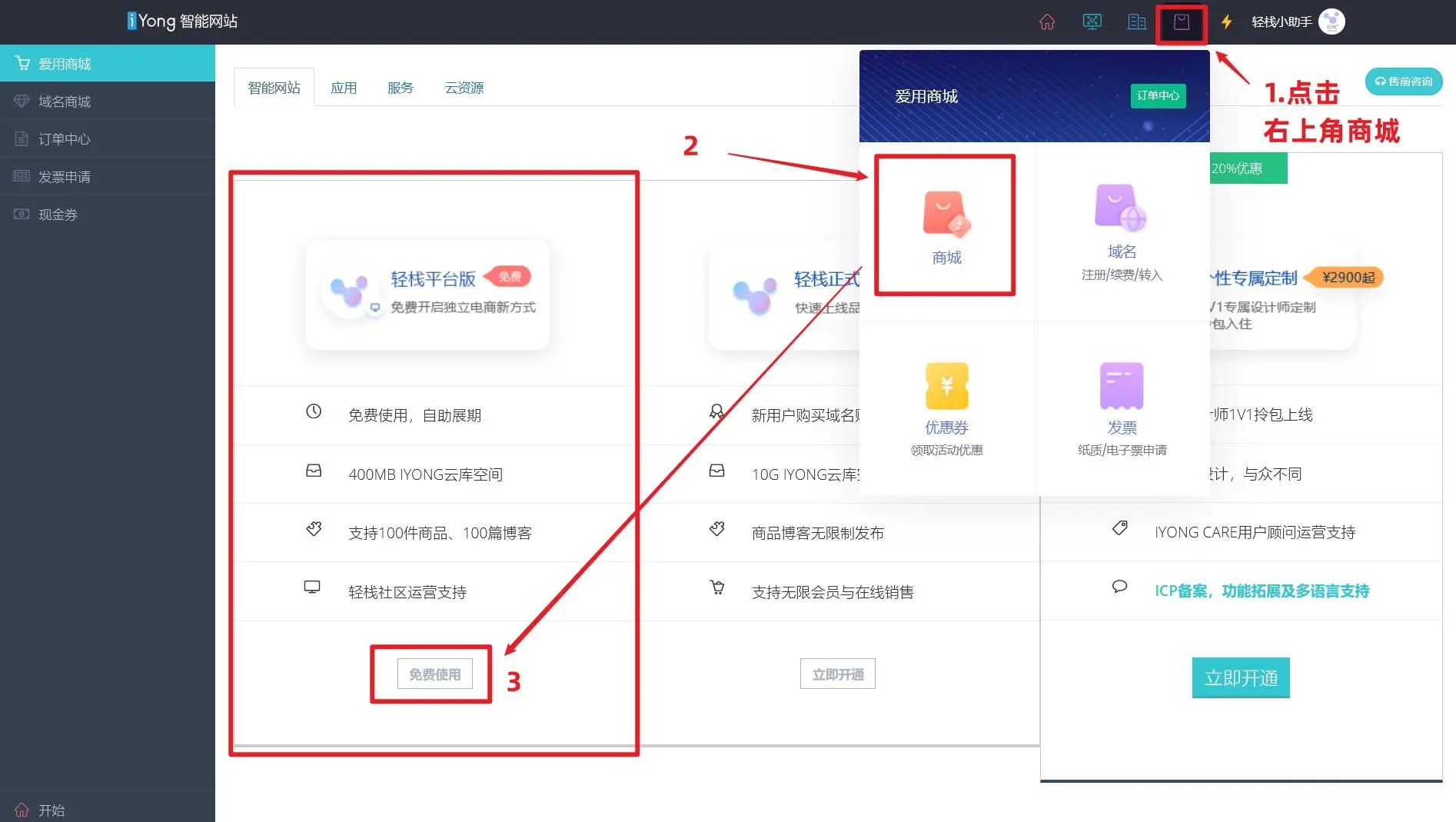Open the 服务 tab
Screen dimensions: 1456x822
pos(401,88)
